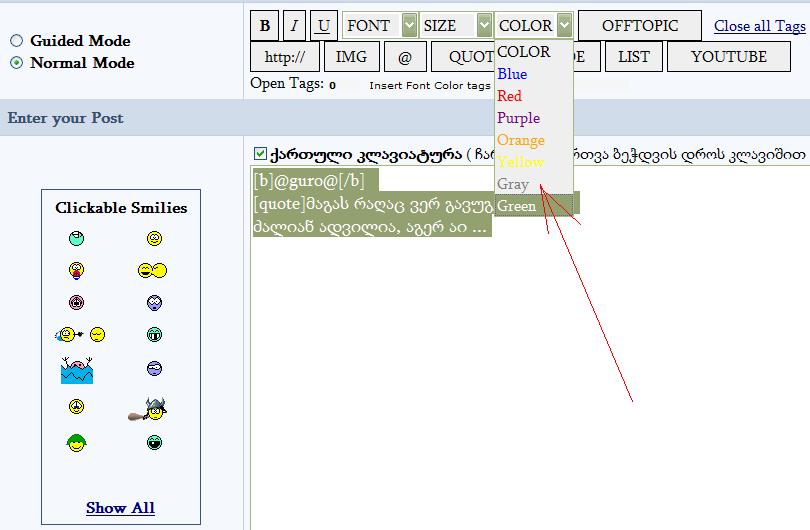Select Purple from the color list
The height and width of the screenshot is (530, 810).
[x=534, y=118]
